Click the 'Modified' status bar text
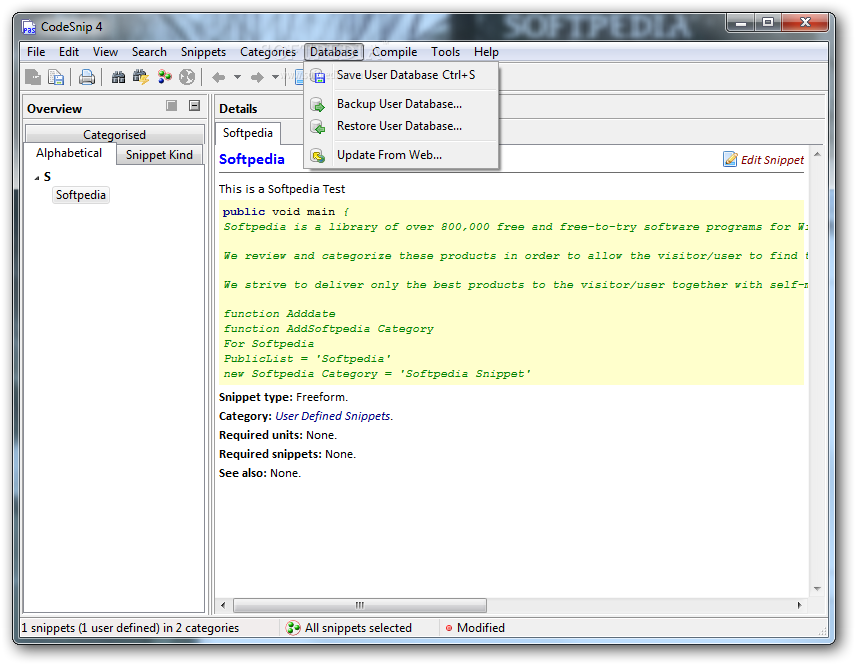856x665 pixels. [x=481, y=628]
